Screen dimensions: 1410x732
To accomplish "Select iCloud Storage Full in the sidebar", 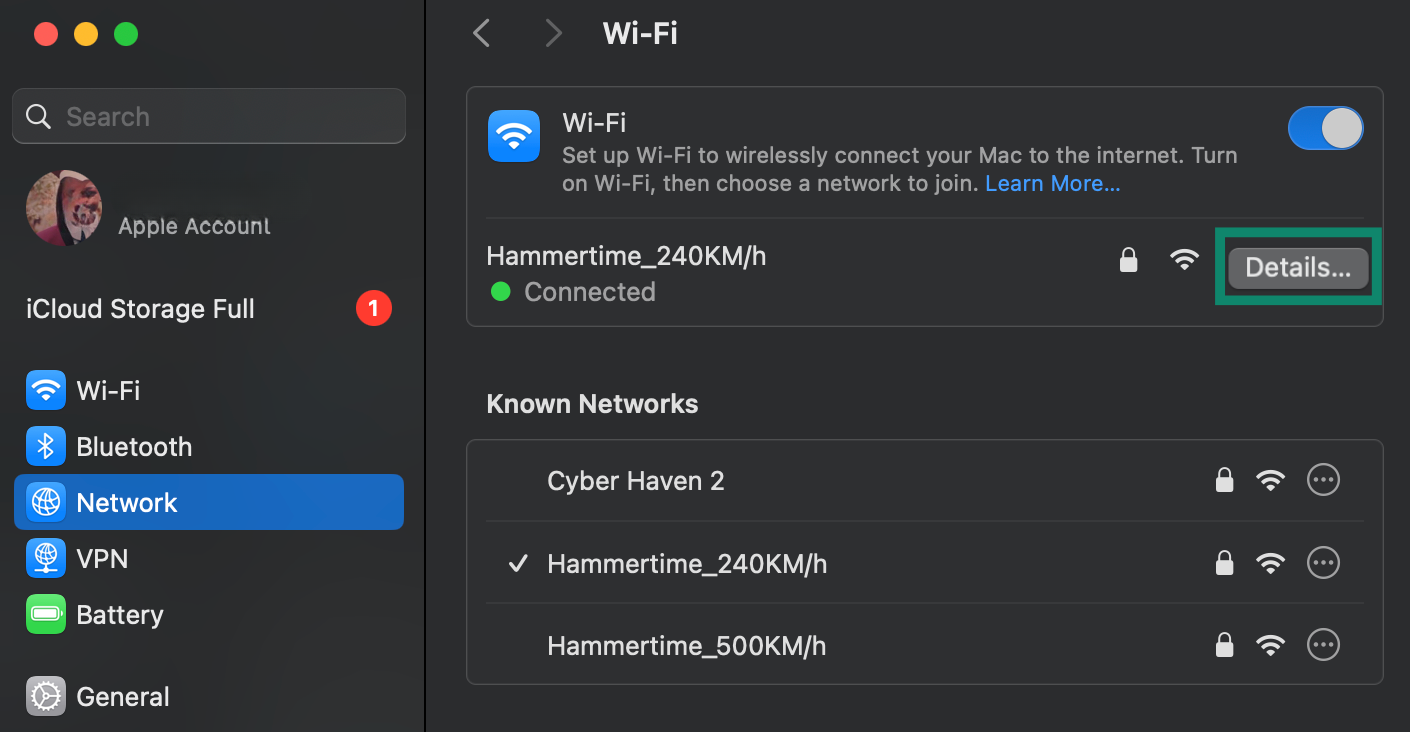I will (x=140, y=309).
